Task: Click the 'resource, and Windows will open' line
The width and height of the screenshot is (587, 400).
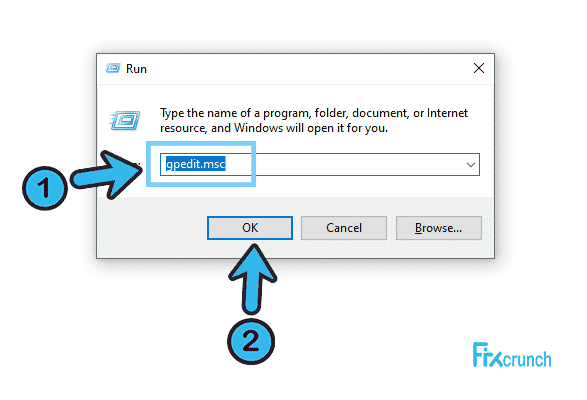Action: 274,128
